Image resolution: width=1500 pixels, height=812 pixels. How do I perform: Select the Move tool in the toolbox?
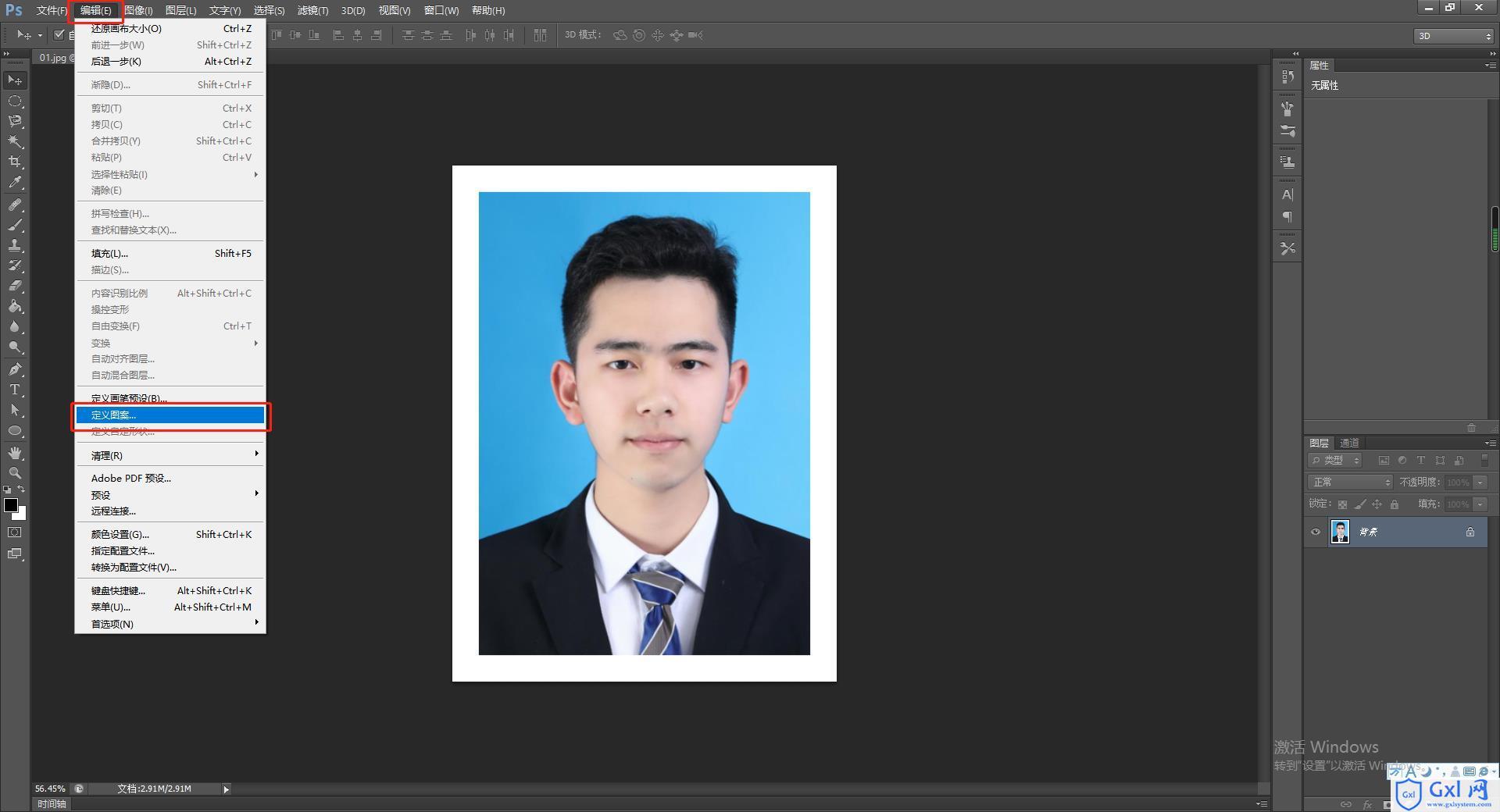pyautogui.click(x=15, y=80)
